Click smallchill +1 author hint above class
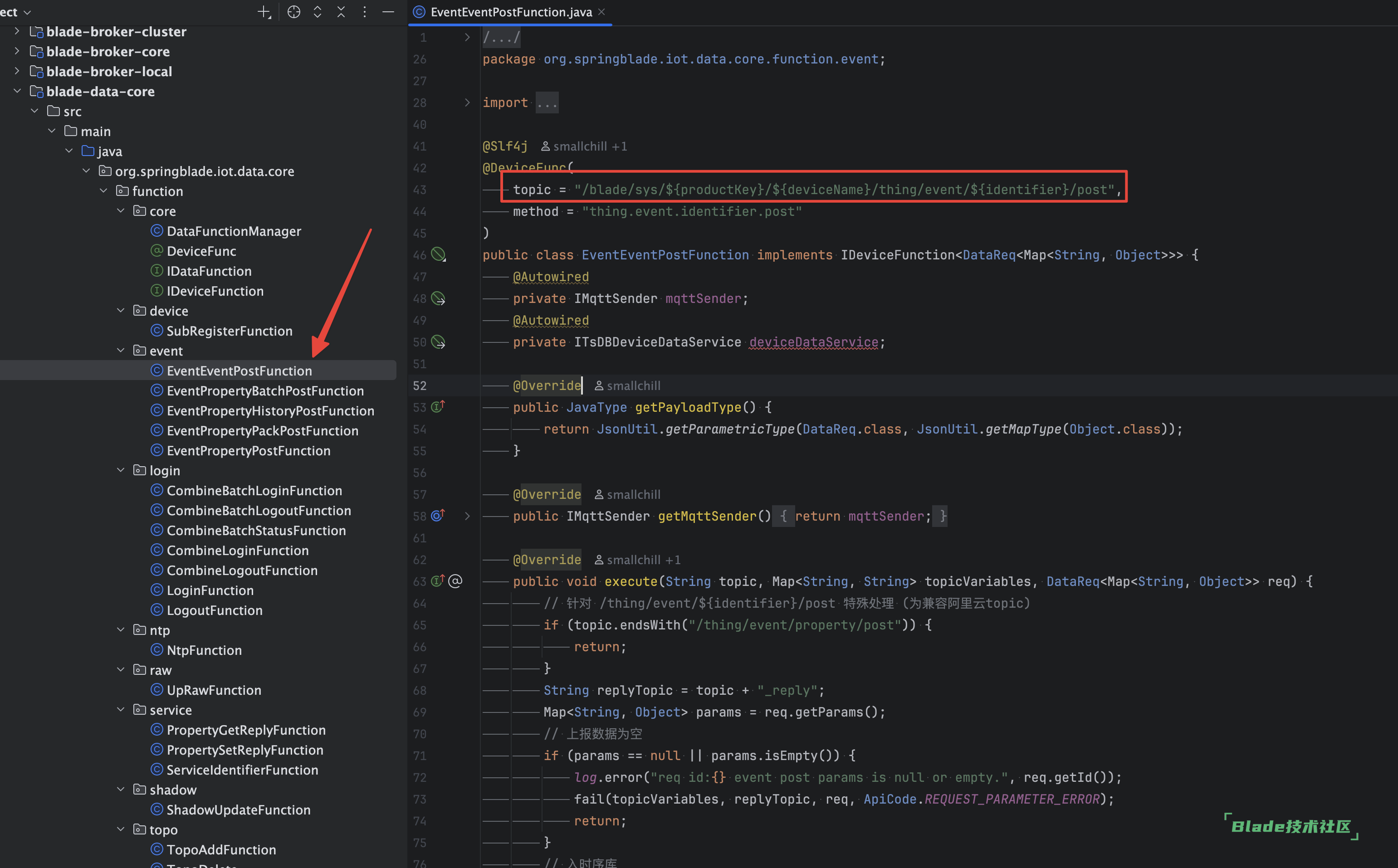 point(584,146)
